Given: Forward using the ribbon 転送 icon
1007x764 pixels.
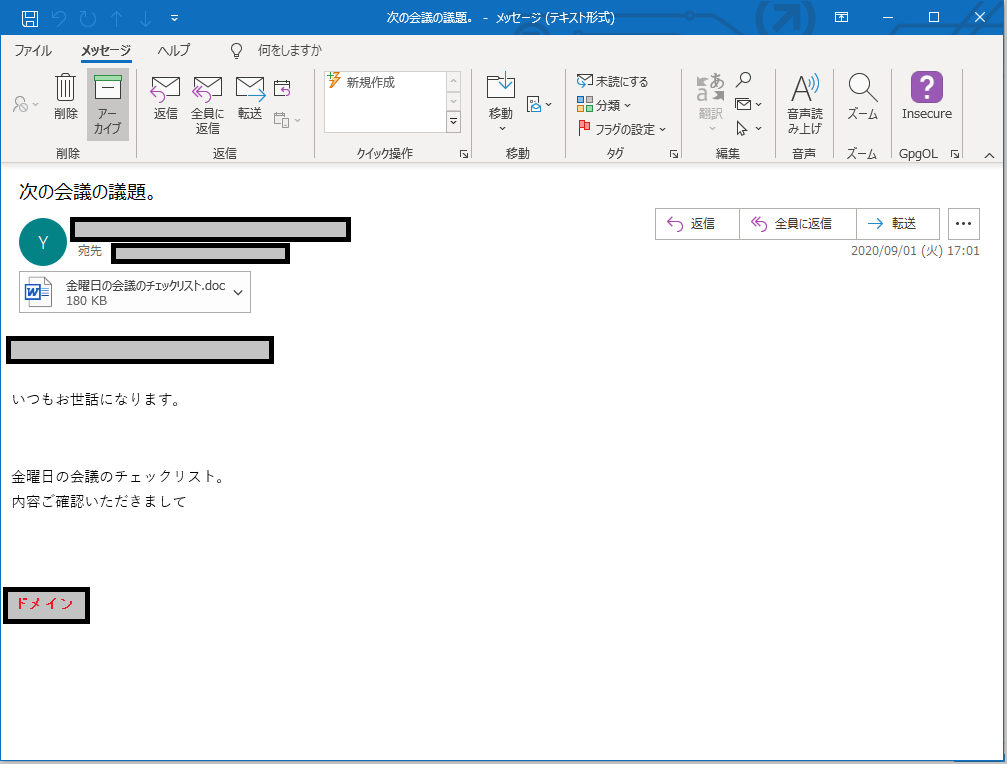Looking at the screenshot, I should tap(250, 98).
